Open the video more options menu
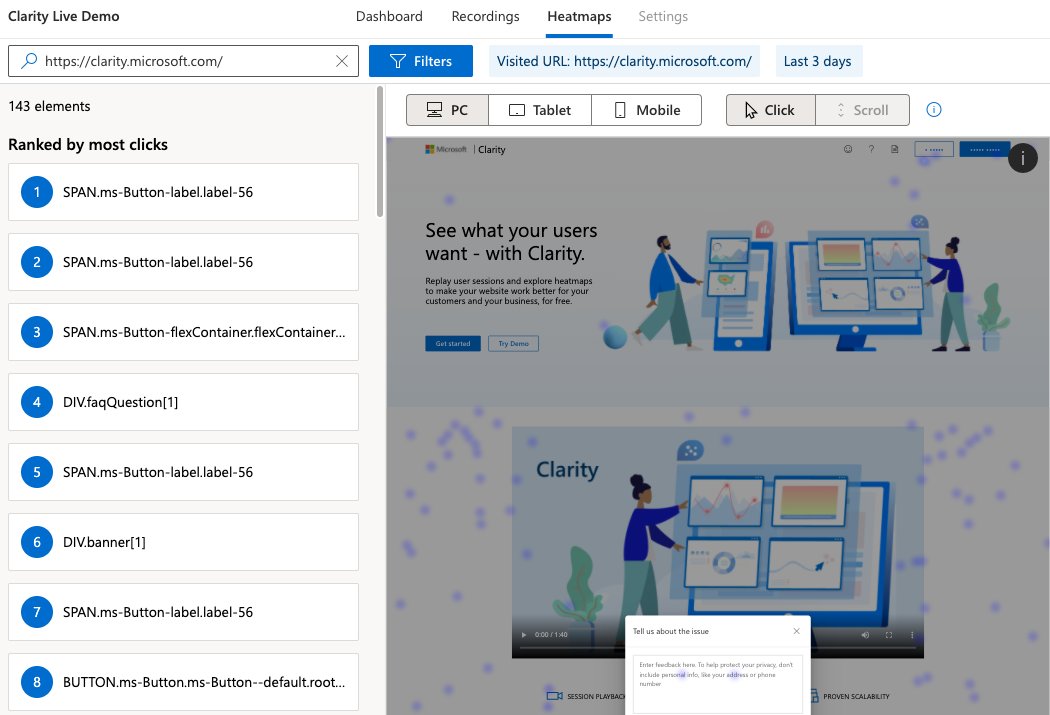Screen dimensions: 1050x715 point(912,635)
